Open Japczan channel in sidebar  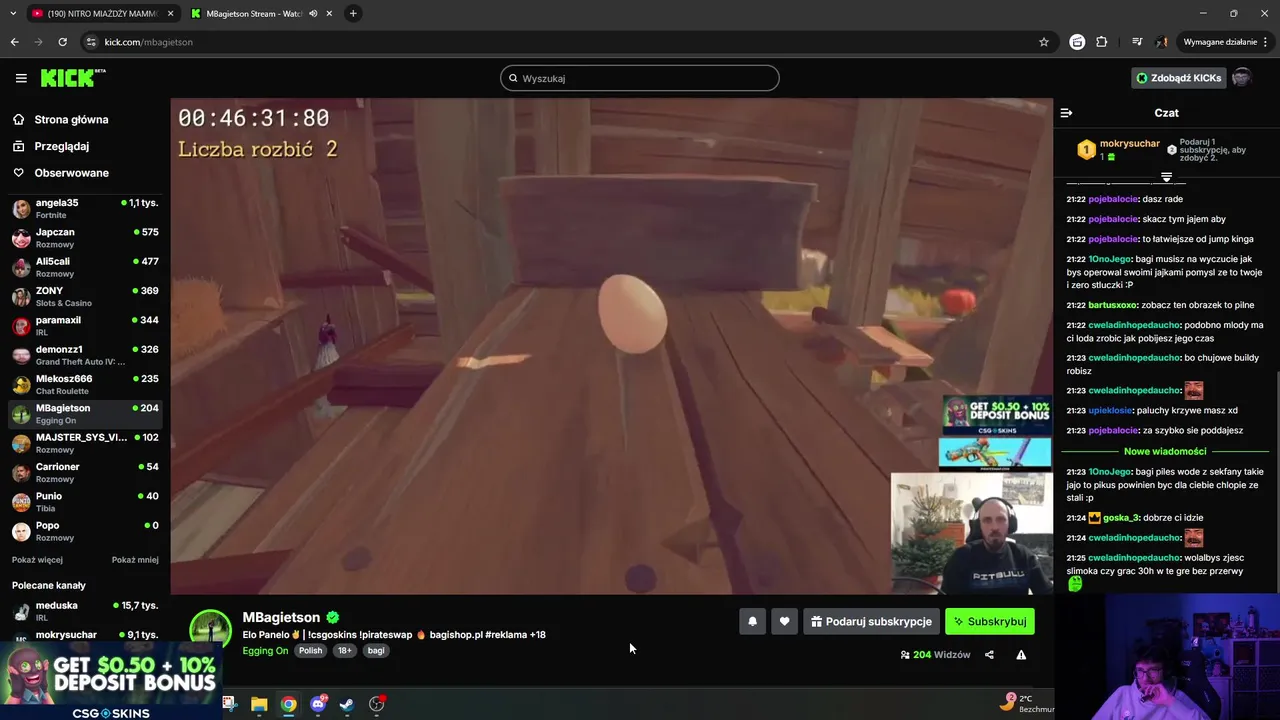(85, 238)
